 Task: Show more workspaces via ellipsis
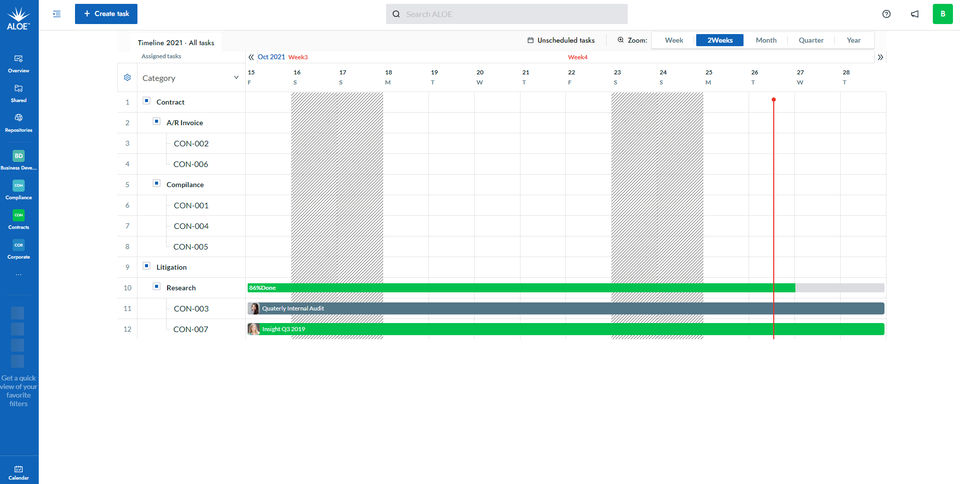click(18, 274)
